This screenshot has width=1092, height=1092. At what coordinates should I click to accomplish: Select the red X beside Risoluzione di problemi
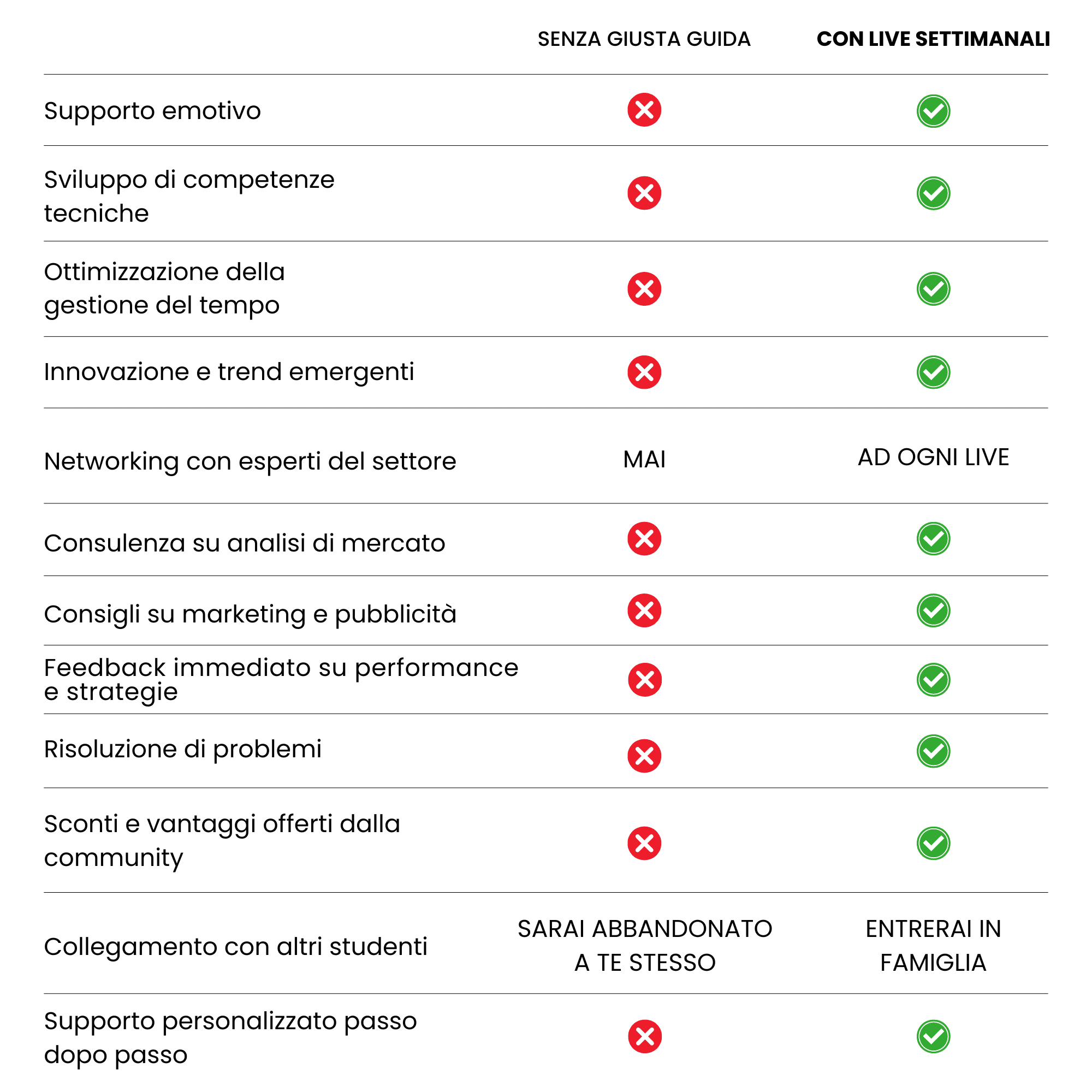pyautogui.click(x=644, y=756)
